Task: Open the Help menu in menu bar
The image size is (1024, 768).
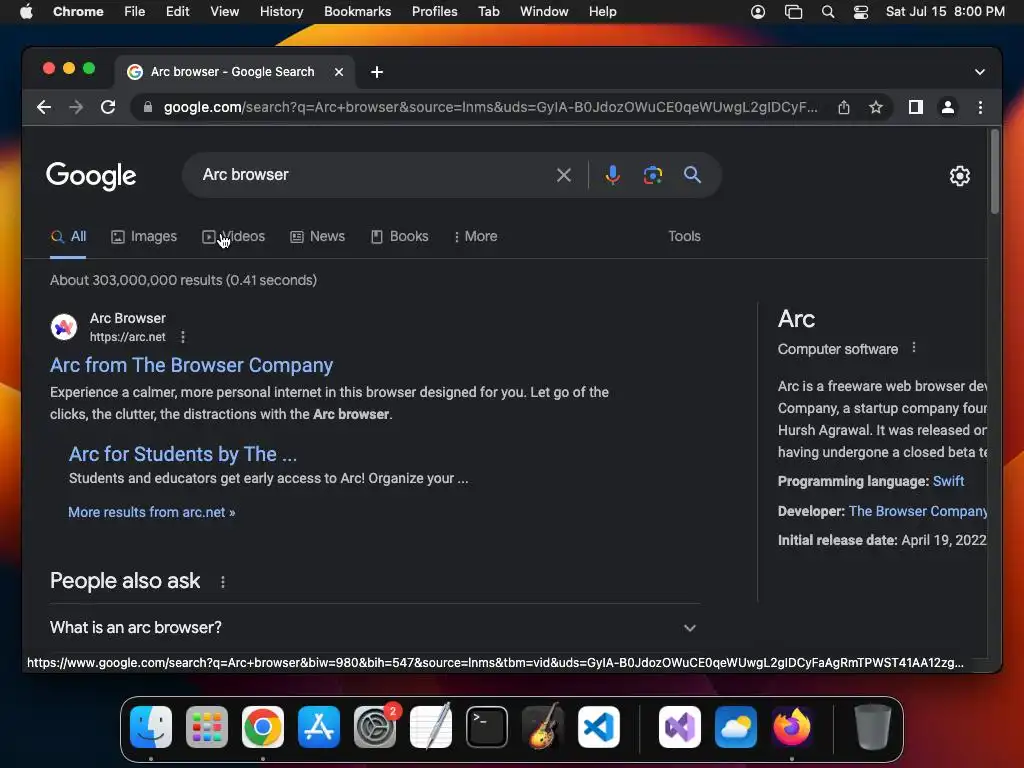Action: pos(602,12)
